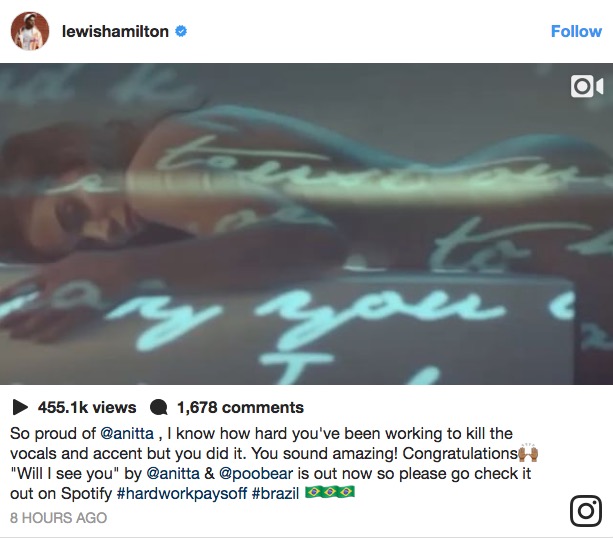613x538 pixels.
Task: Click the video camera icon on post
Action: pyautogui.click(x=586, y=86)
